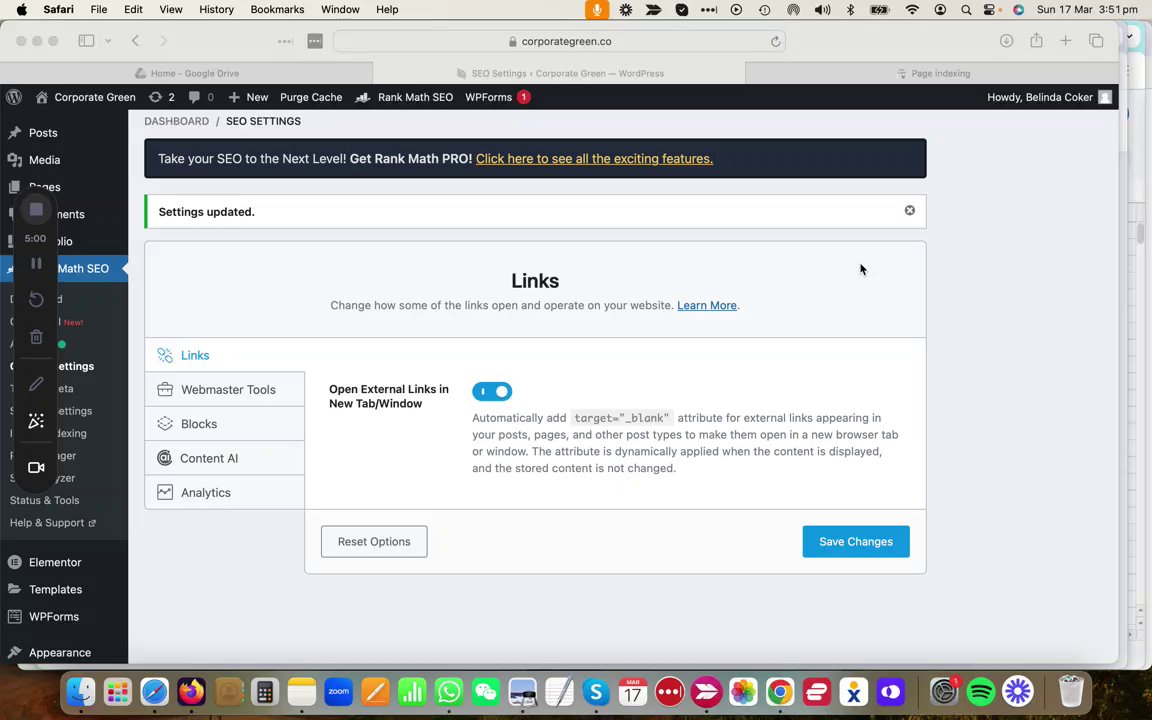Viewport: 1152px width, 720px height.
Task: Select the Content AI tab
Action: (224, 458)
